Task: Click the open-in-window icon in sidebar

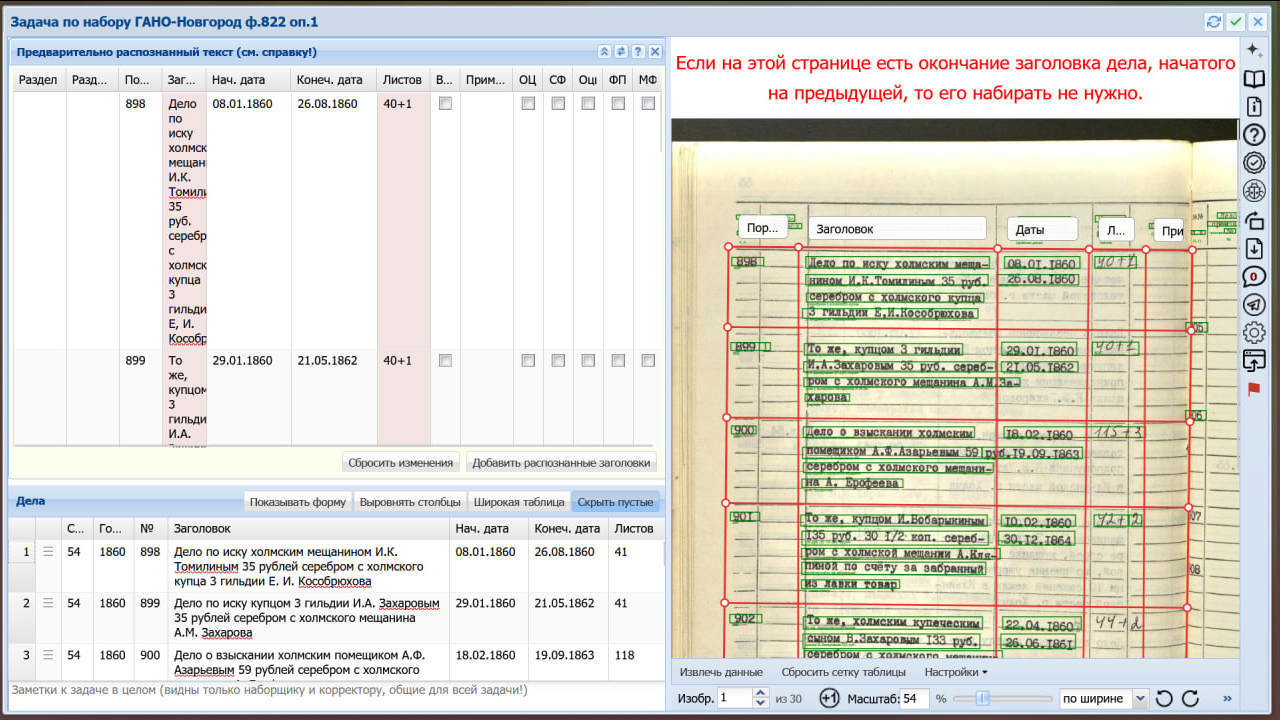Action: tap(1254, 361)
